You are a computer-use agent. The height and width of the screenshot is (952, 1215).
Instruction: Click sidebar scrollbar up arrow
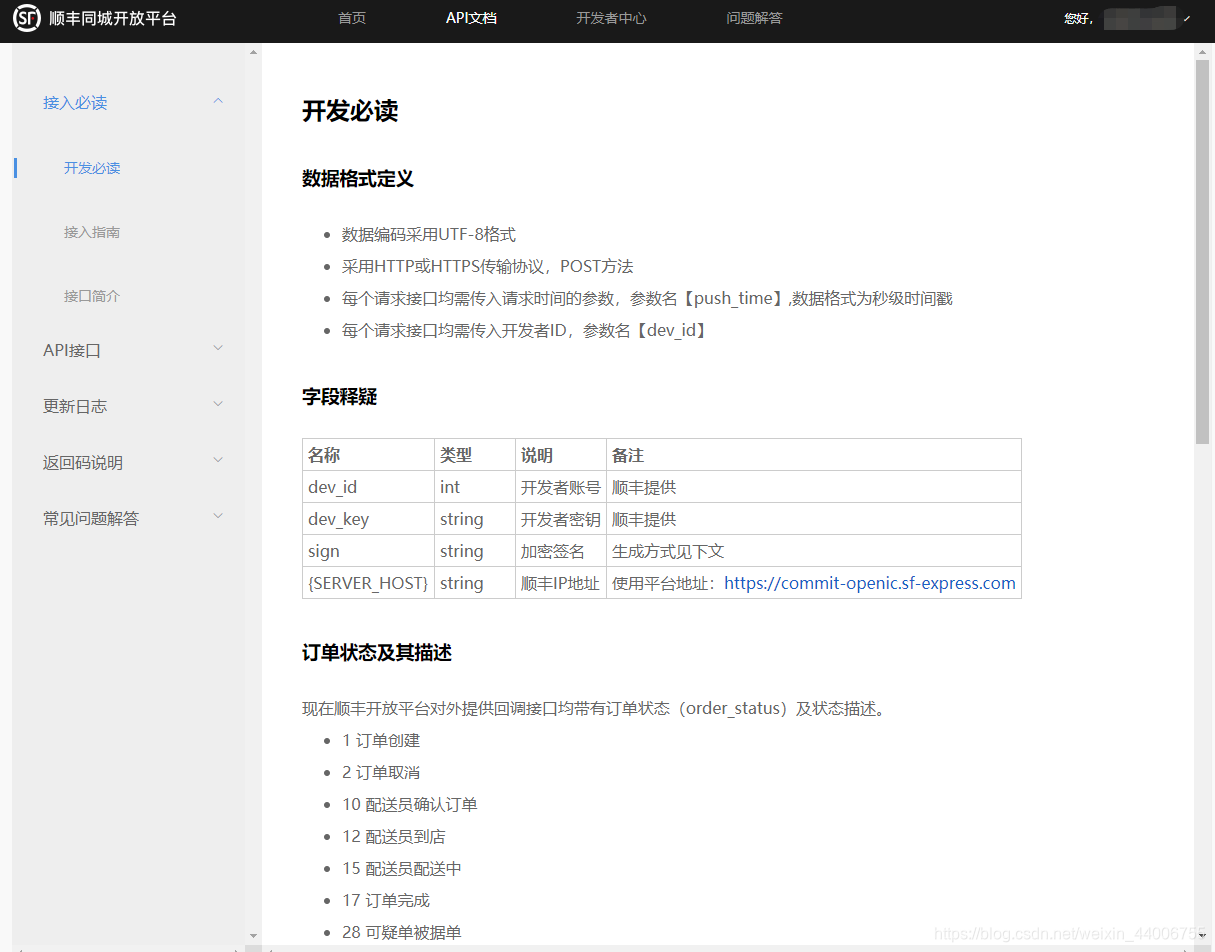[x=253, y=52]
